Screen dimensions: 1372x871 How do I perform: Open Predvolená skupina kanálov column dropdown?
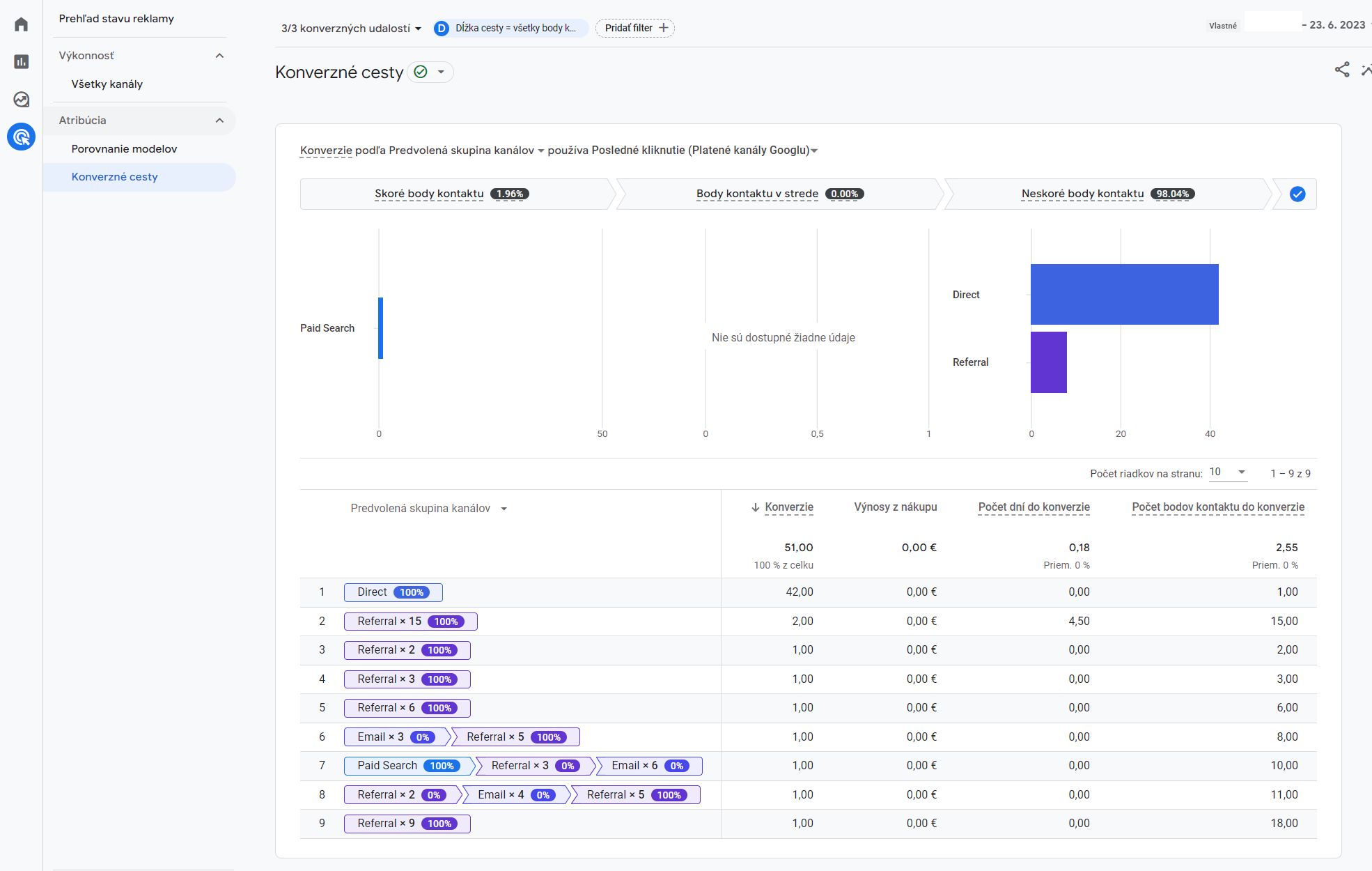point(504,509)
